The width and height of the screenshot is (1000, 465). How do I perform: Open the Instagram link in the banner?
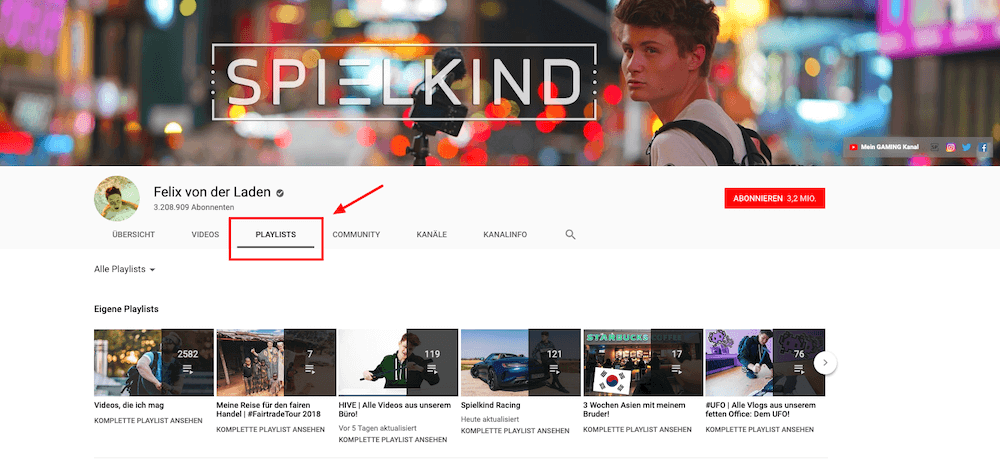pos(950,147)
